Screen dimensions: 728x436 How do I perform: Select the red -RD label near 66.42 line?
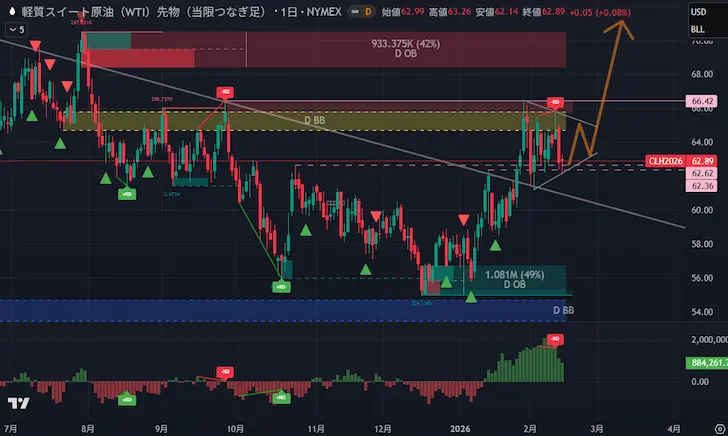tap(555, 102)
